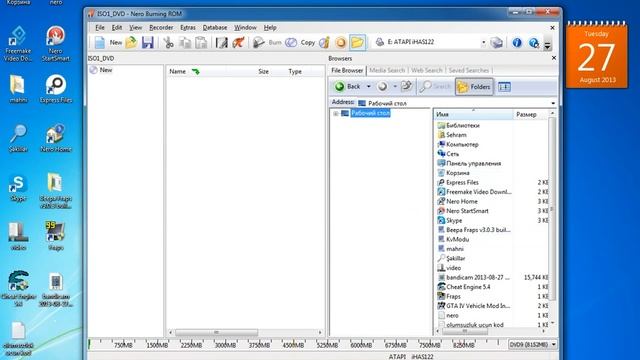Viewport: 640px width, 360px height.
Task: Start the Burn process from toolbar
Action: (267, 42)
